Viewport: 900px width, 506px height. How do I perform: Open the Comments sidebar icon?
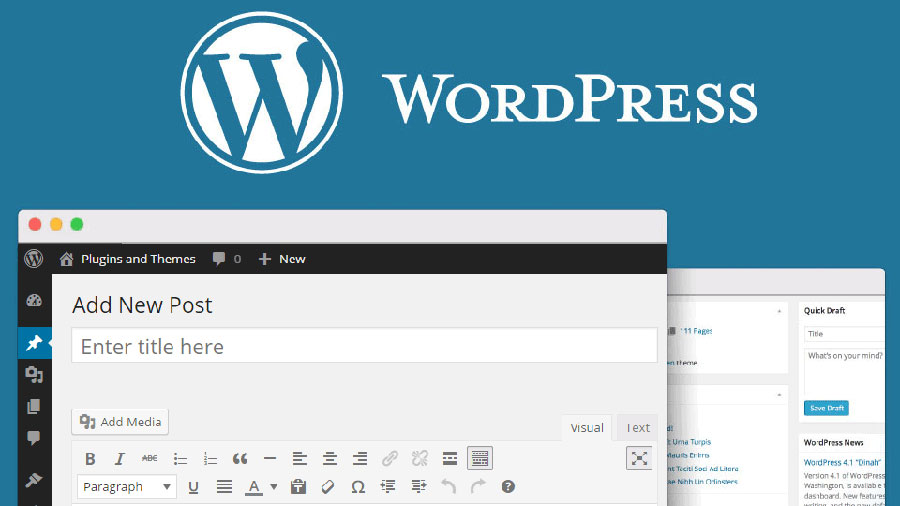tap(34, 438)
